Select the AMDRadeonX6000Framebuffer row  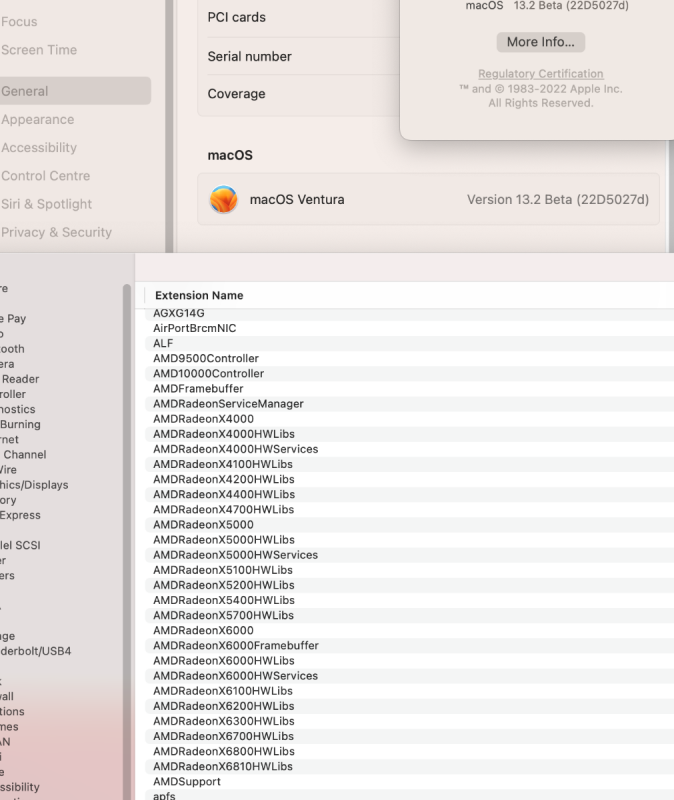tap(409, 645)
